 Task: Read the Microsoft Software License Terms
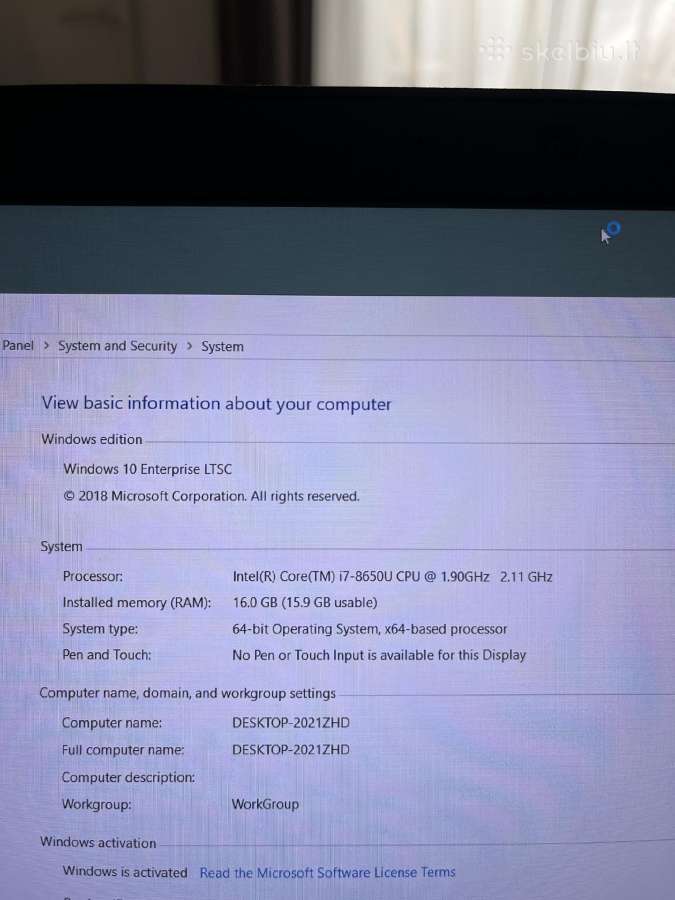[327, 872]
